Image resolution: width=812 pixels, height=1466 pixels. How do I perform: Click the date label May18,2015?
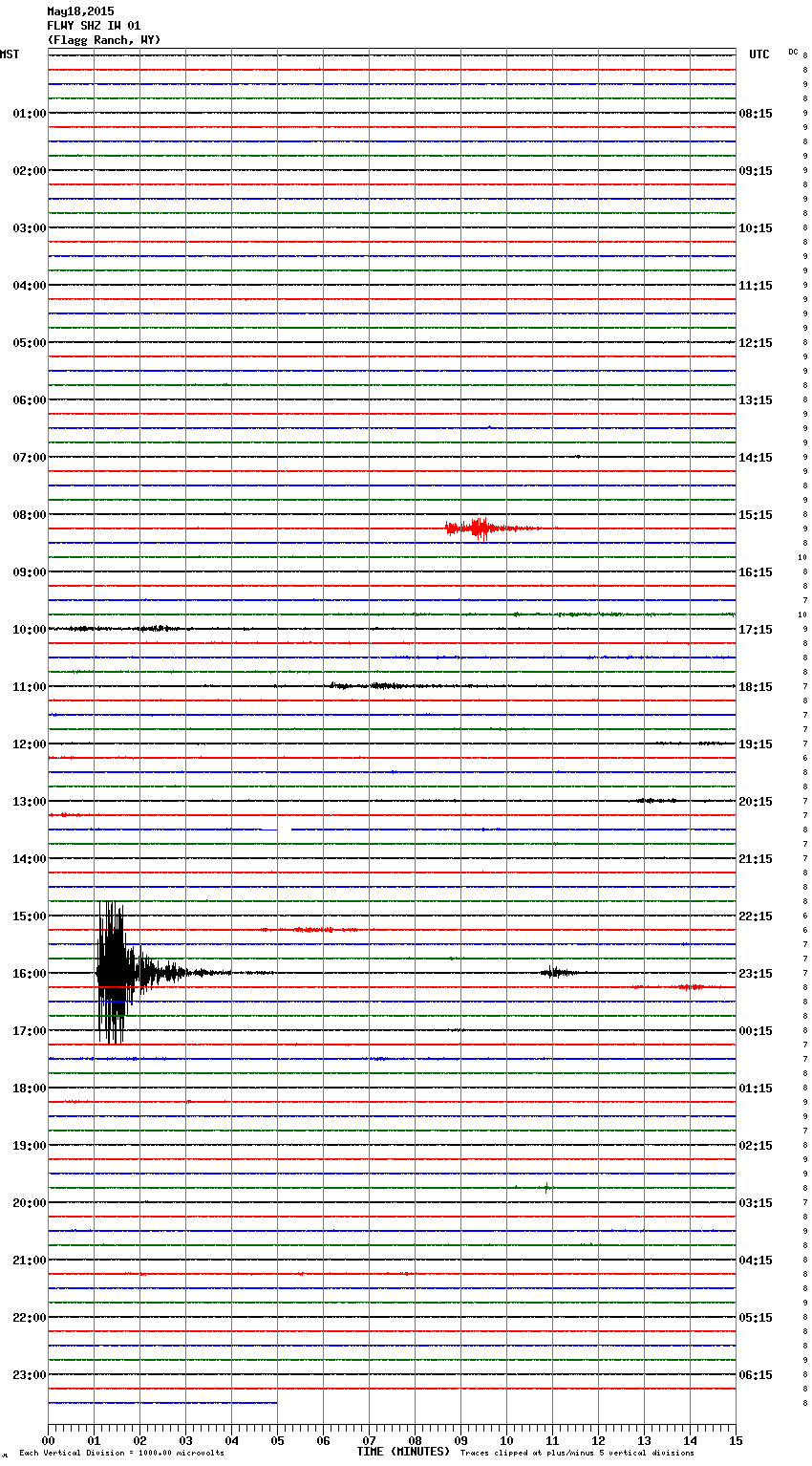point(80,11)
